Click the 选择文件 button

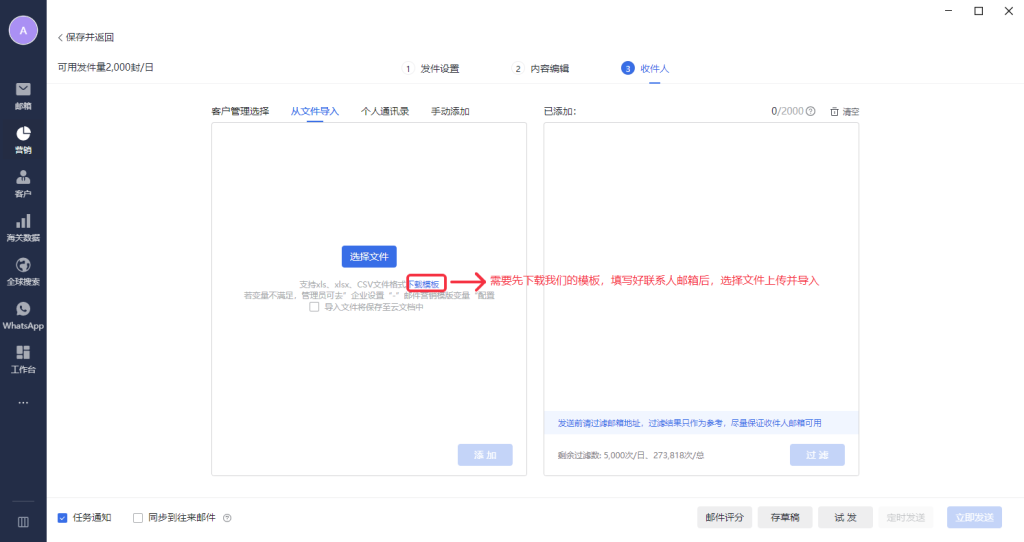(369, 257)
